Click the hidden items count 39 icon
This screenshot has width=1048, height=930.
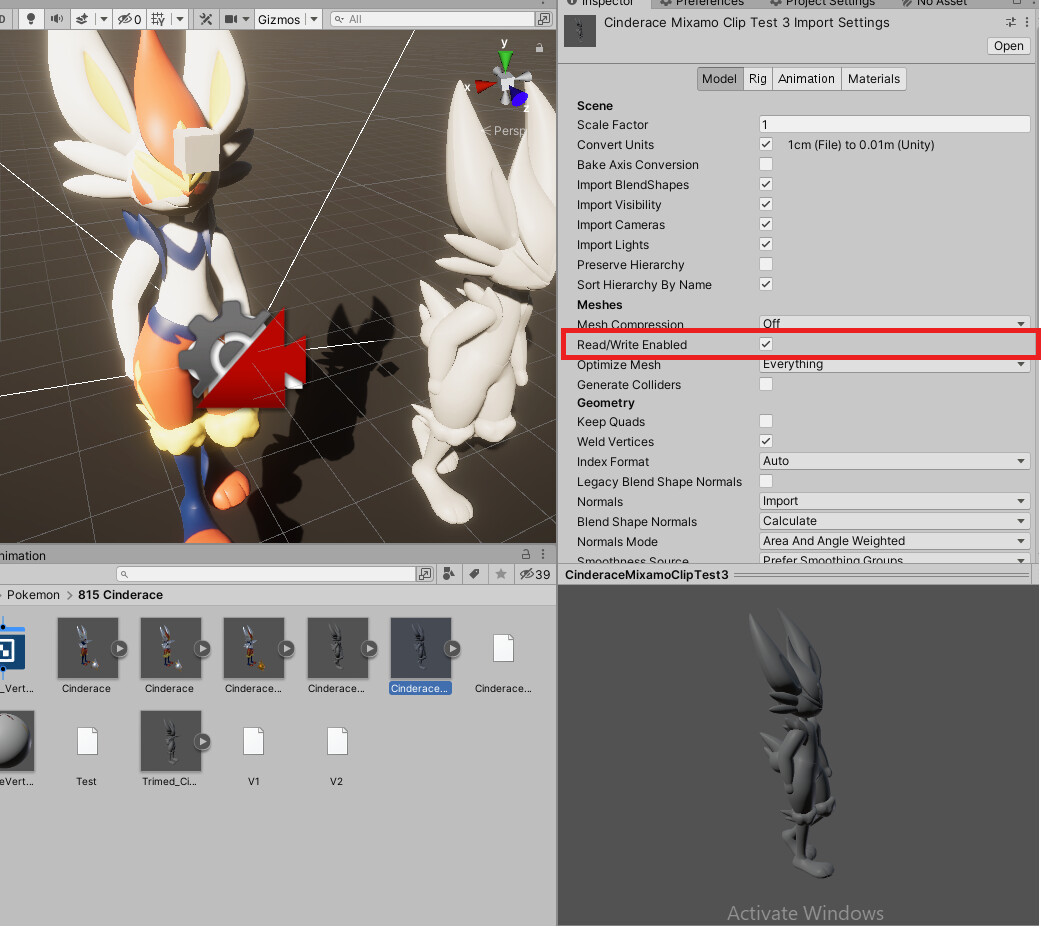[x=534, y=574]
